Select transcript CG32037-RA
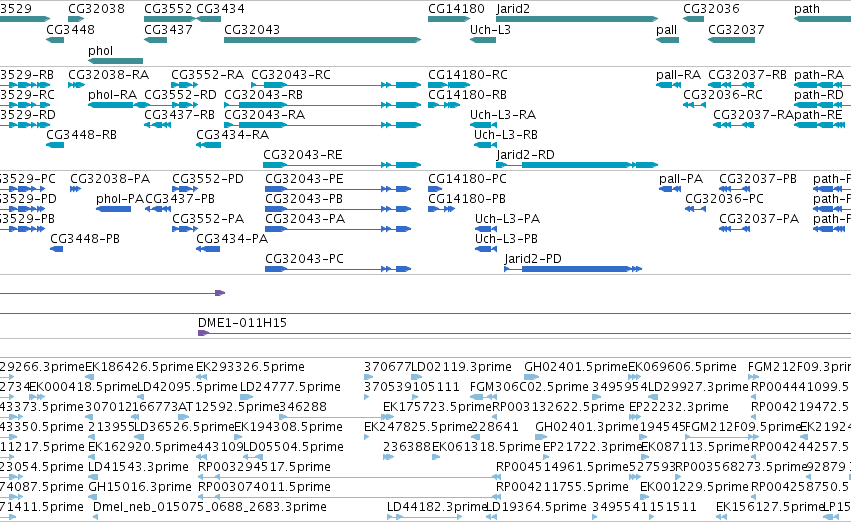Screen dimensions: 851x522 (753, 114)
